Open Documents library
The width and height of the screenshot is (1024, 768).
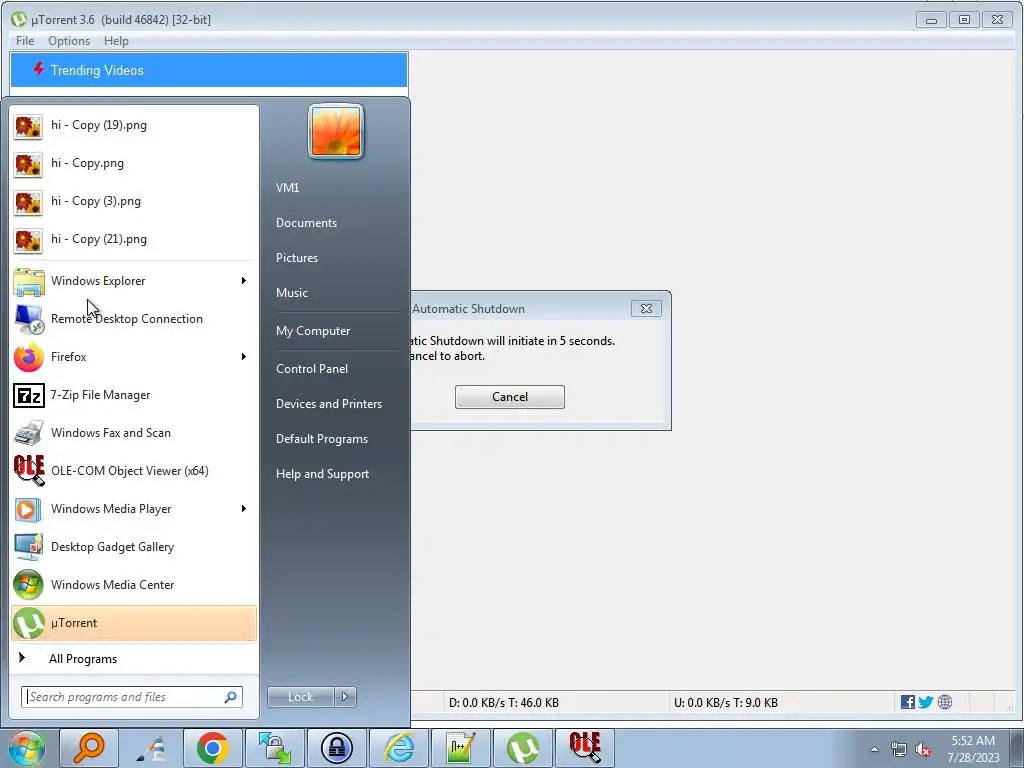pos(306,223)
